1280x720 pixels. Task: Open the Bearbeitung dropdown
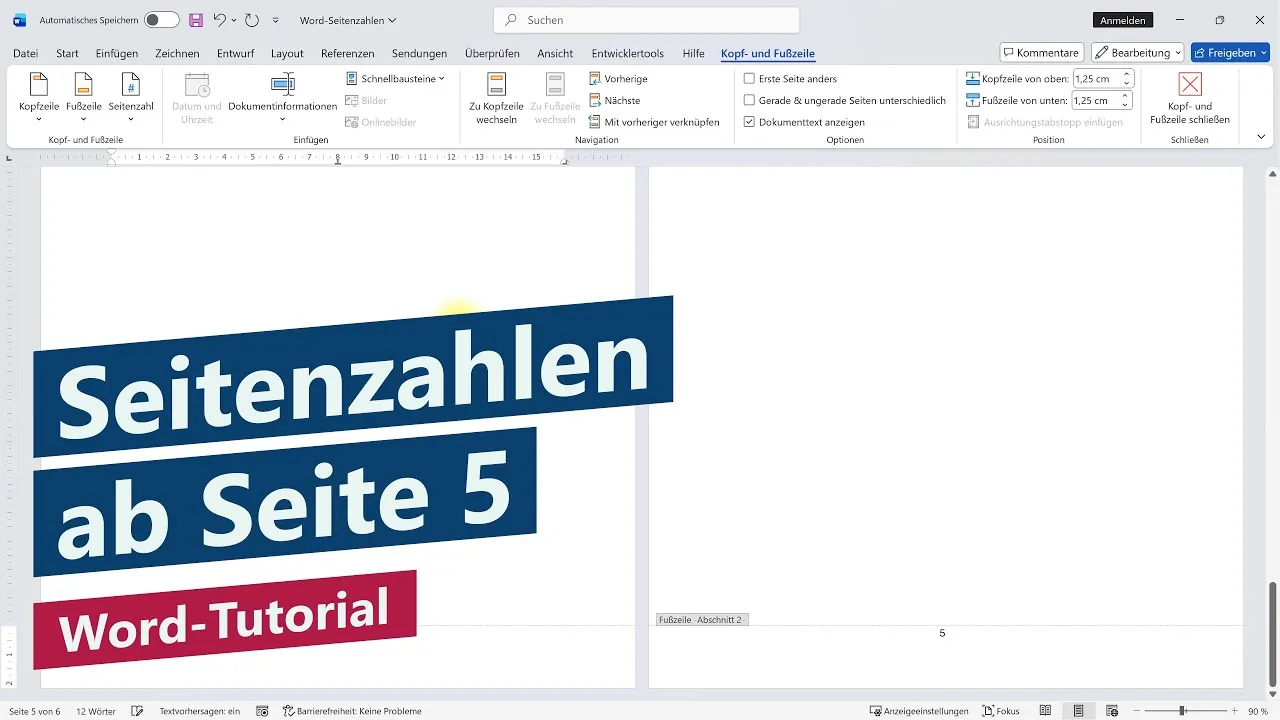[1137, 52]
